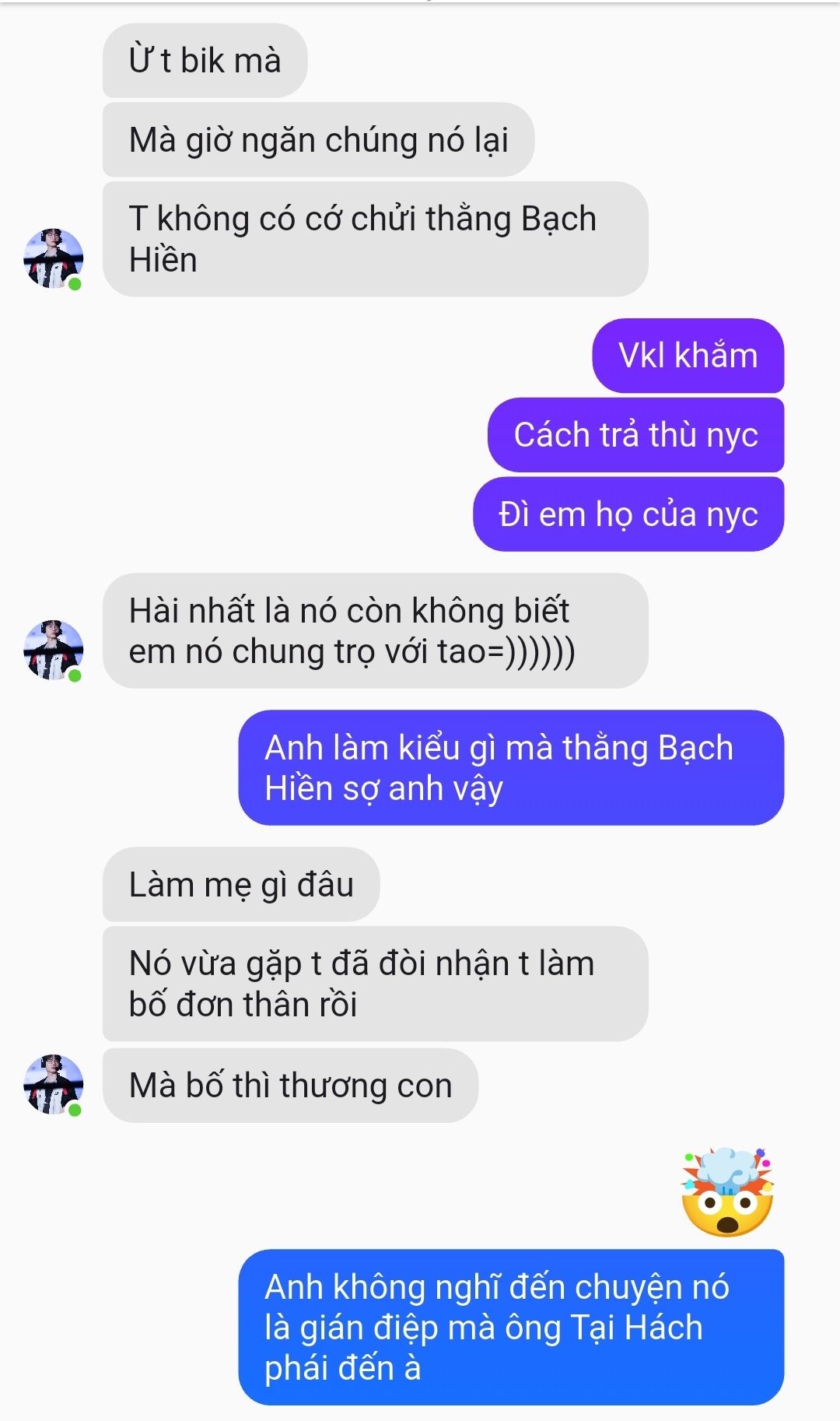The image size is (840, 1421).
Task: Select the 'Làm mẹ gì đâu' bubble
Action: pos(241,885)
